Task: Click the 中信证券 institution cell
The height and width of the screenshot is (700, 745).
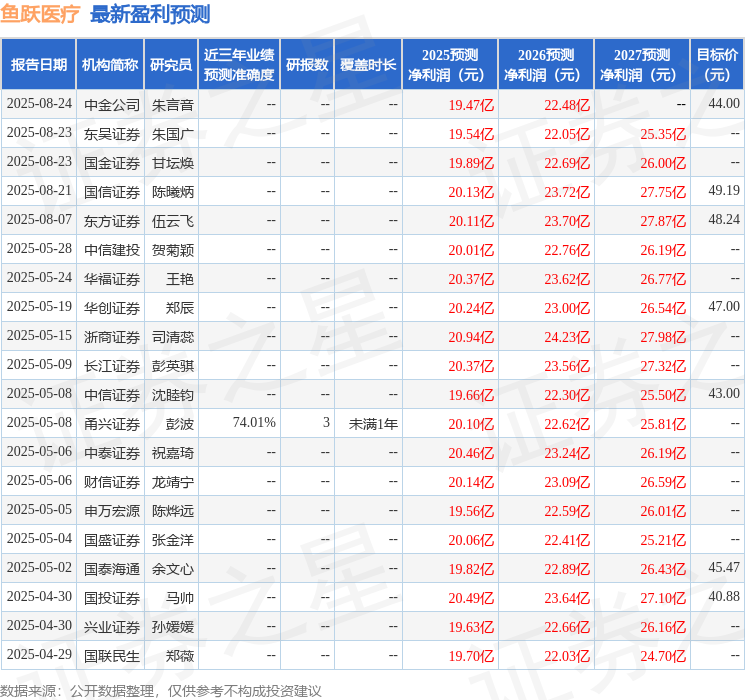Action: [x=112, y=395]
